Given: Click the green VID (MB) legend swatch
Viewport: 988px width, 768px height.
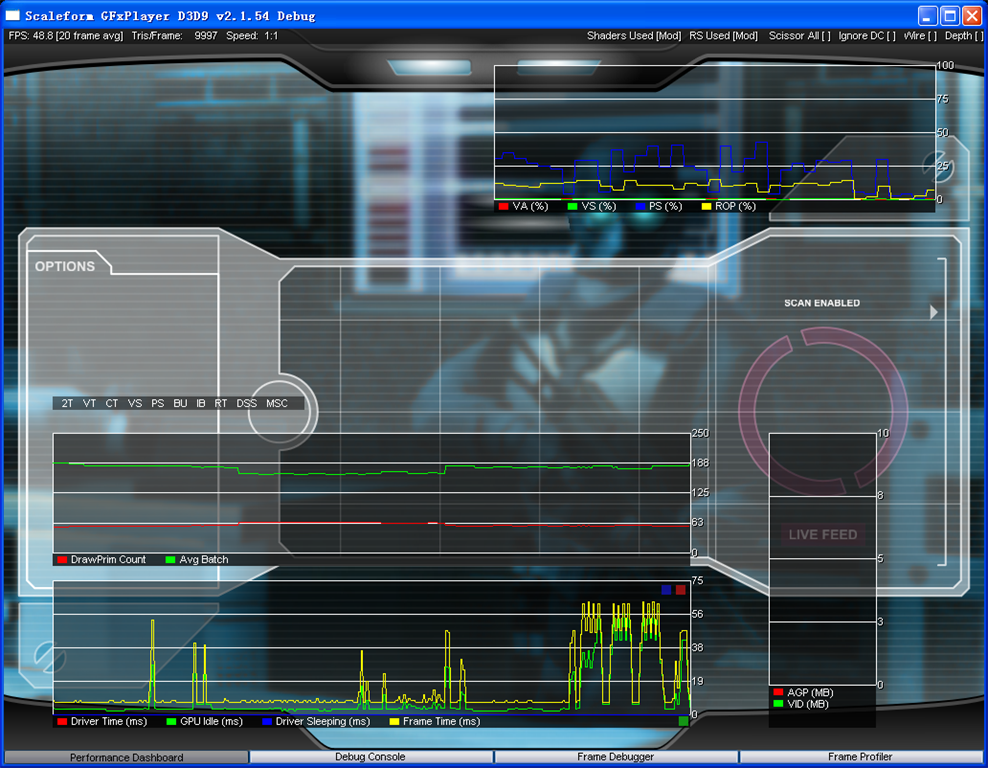Looking at the screenshot, I should [x=778, y=704].
